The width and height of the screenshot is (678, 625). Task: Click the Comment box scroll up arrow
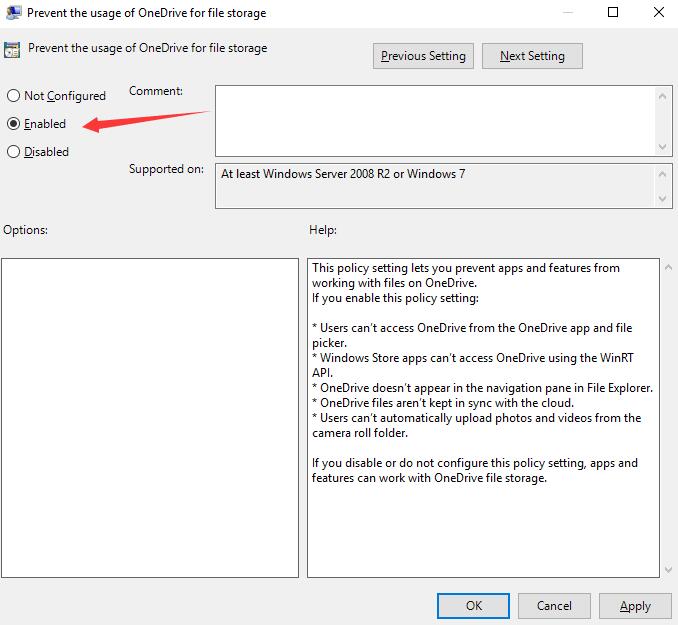click(x=662, y=96)
